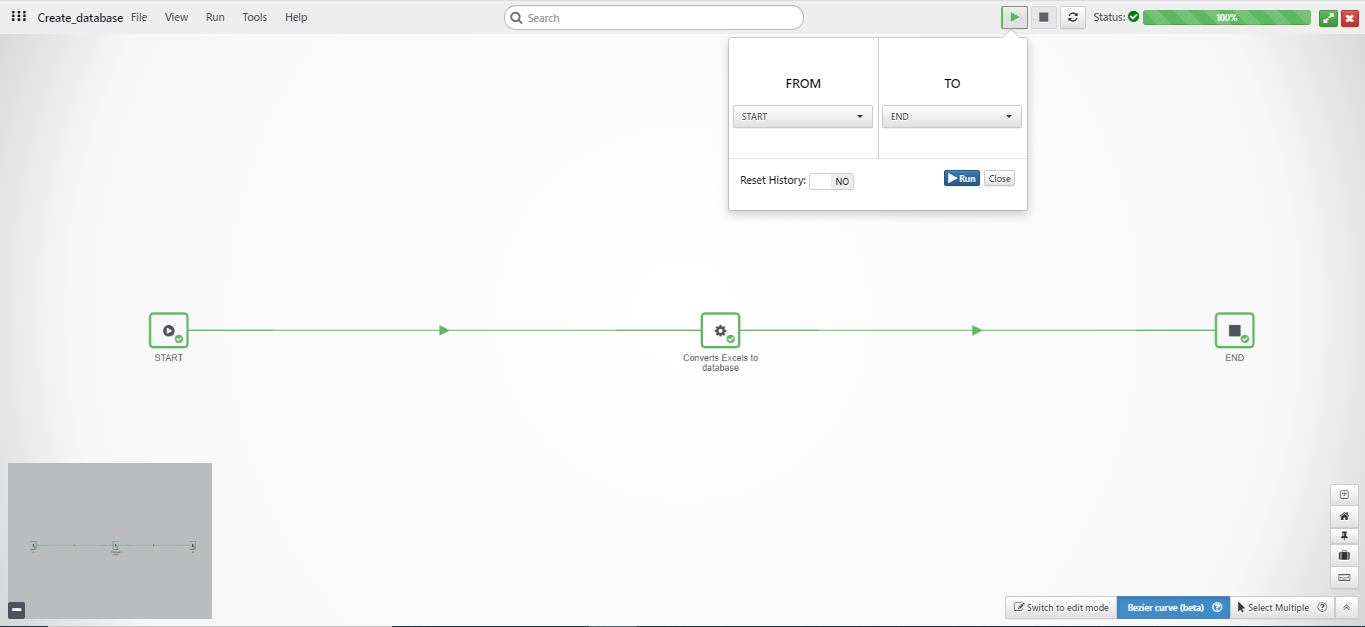The height and width of the screenshot is (627, 1365).
Task: Click the Refresh status icon
Action: (x=1072, y=17)
